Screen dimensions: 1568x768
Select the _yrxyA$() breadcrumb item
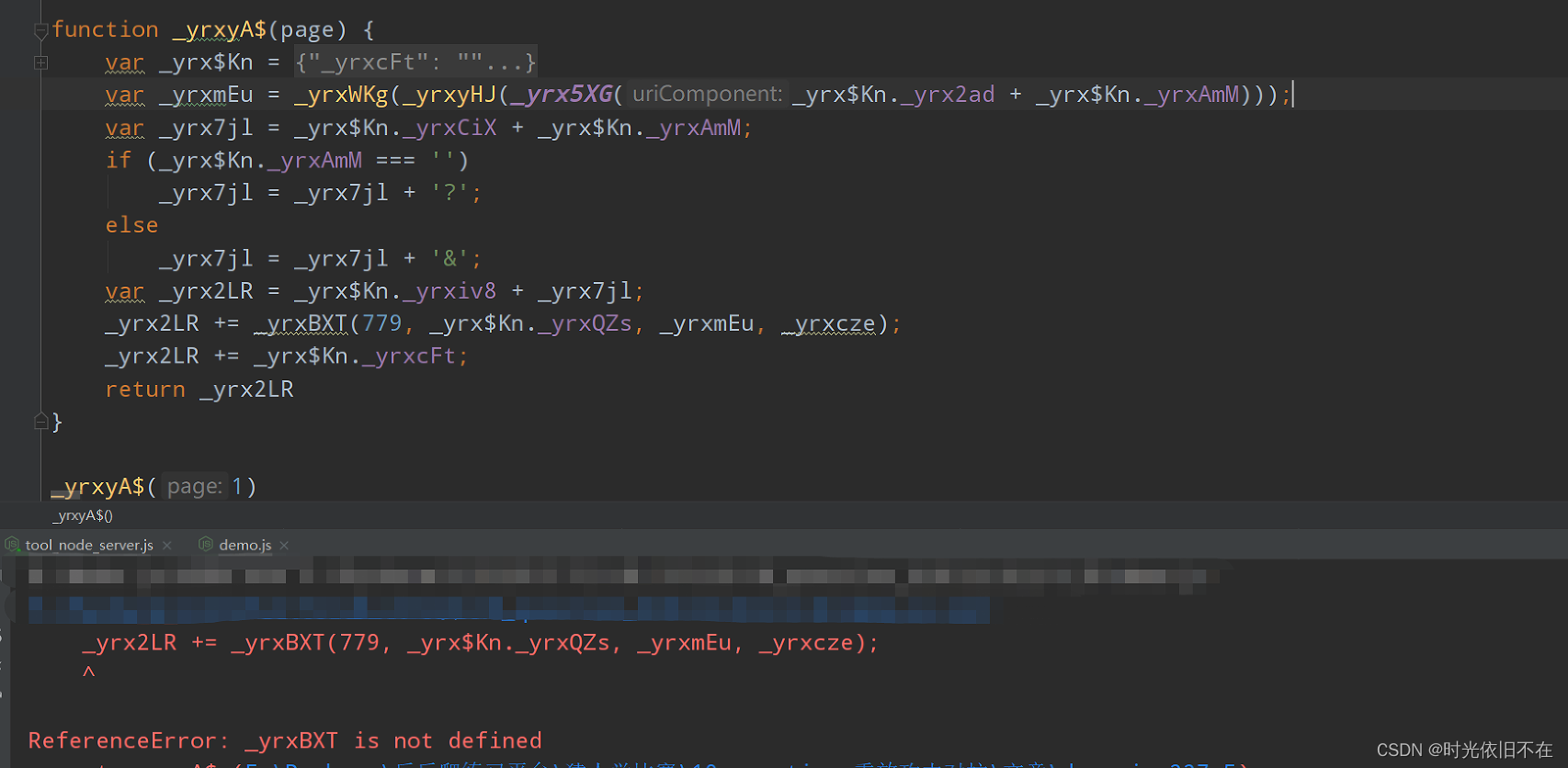coord(83,515)
